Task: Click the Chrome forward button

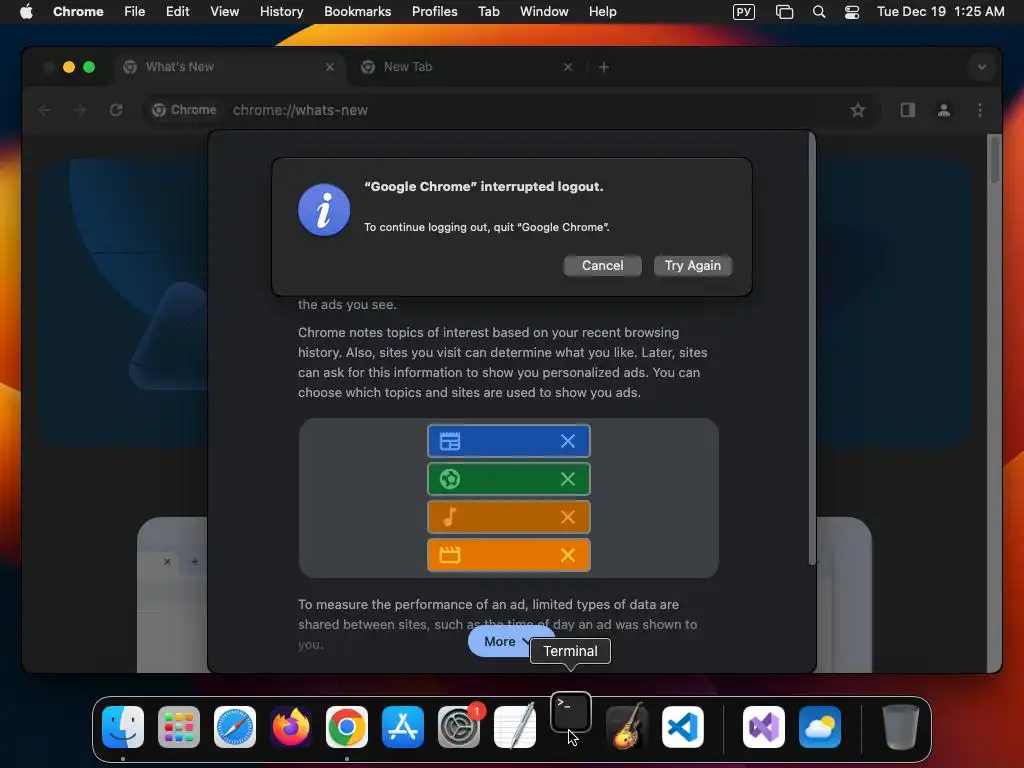Action: tap(80, 110)
